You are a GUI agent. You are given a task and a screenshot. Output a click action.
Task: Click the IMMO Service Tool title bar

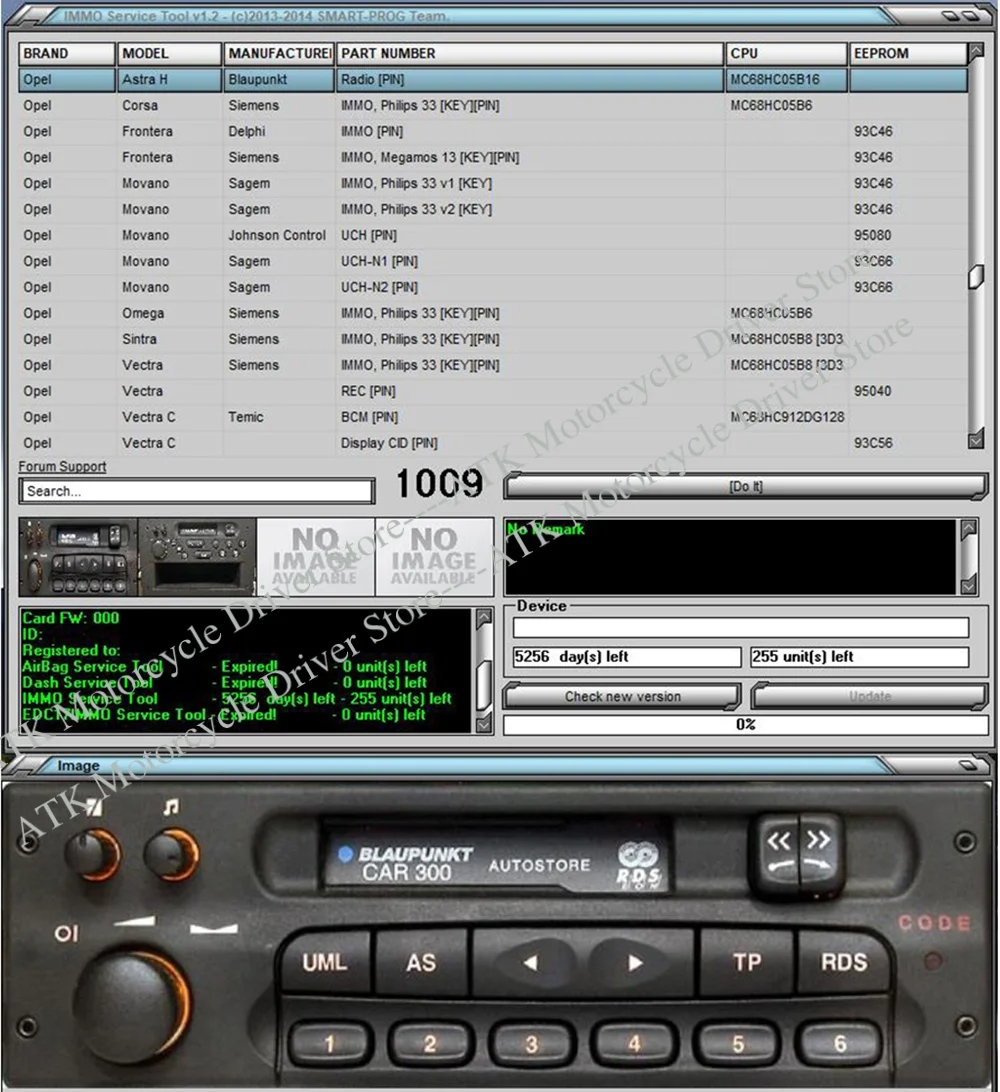click(x=499, y=15)
